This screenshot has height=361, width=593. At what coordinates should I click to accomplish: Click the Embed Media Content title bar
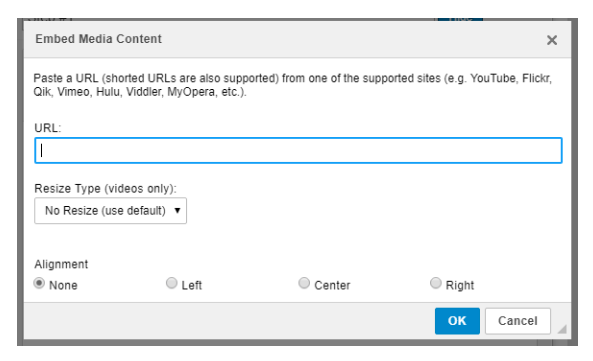(x=297, y=39)
